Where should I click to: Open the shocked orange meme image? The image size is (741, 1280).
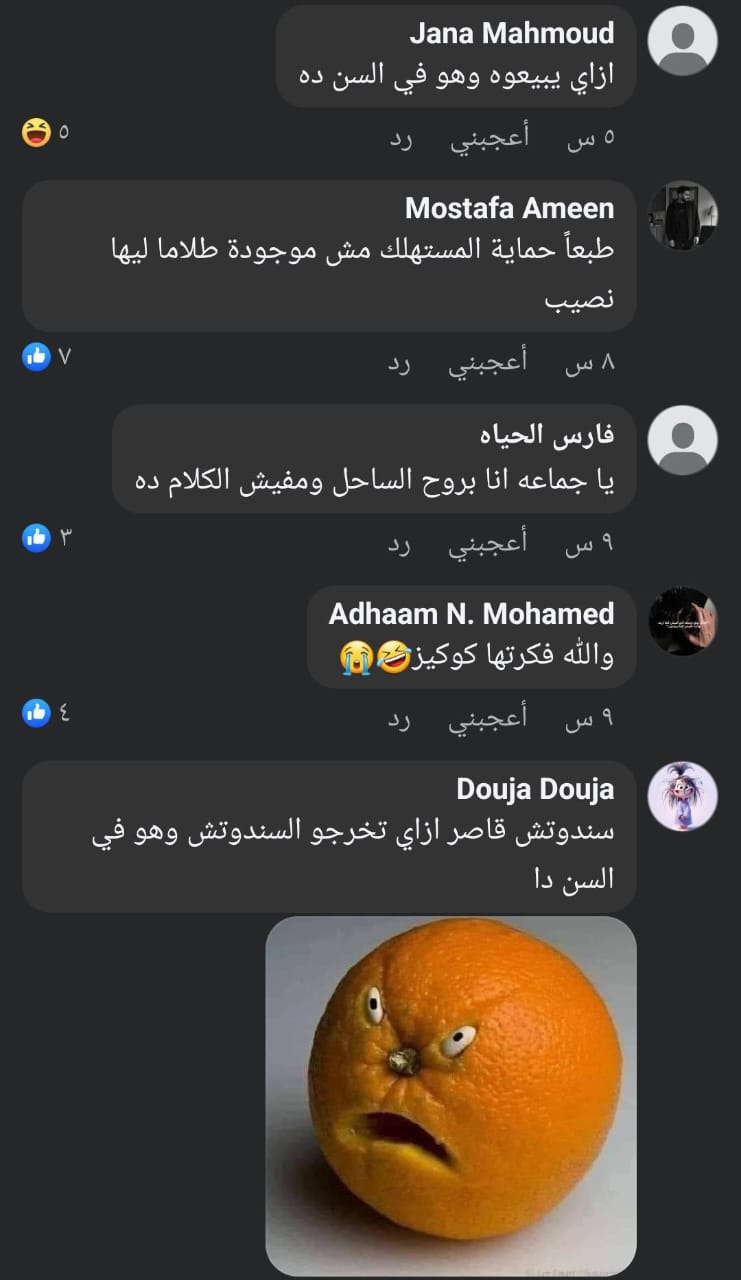451,1096
